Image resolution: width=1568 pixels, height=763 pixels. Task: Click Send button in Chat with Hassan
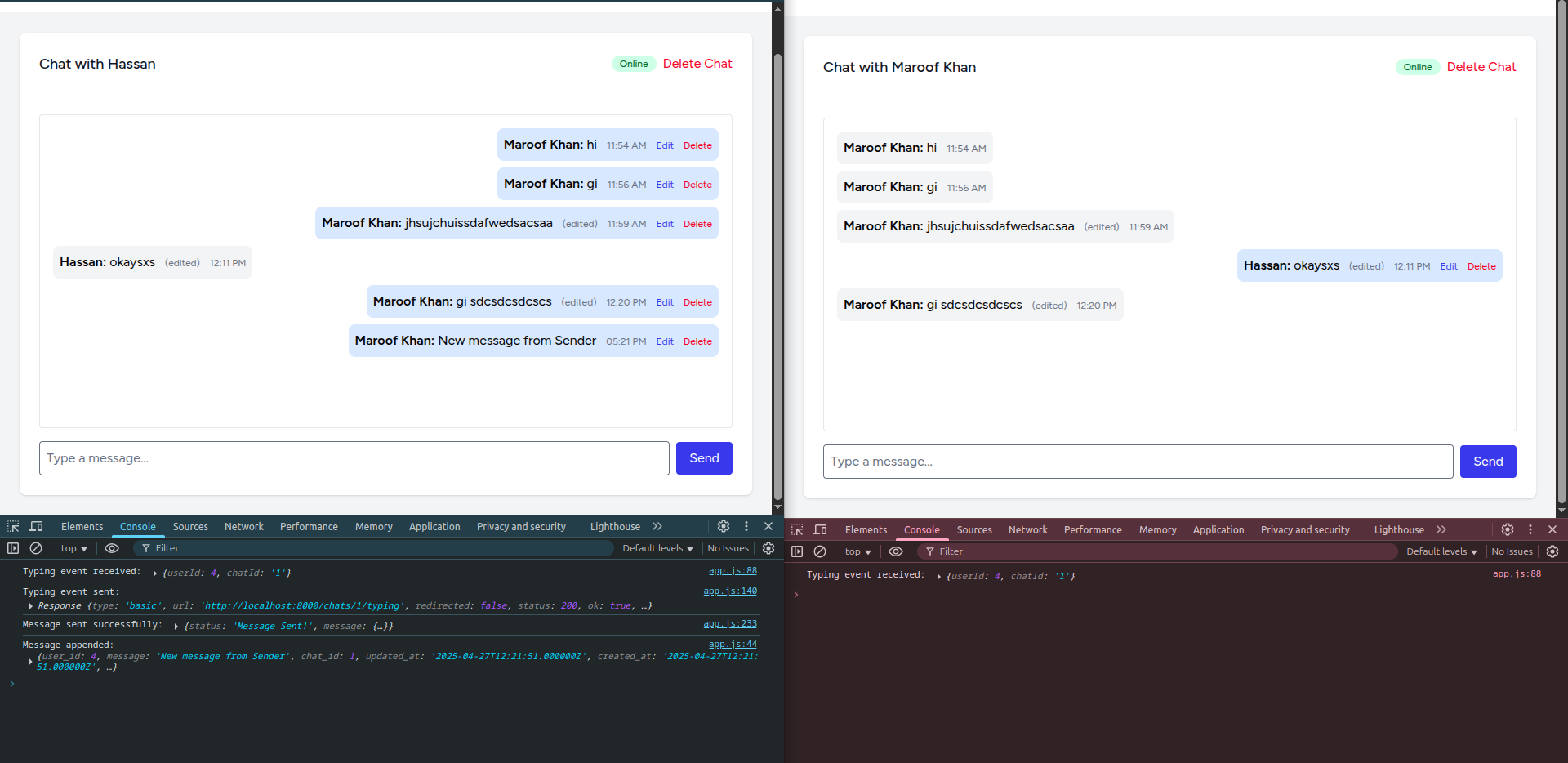coord(704,458)
